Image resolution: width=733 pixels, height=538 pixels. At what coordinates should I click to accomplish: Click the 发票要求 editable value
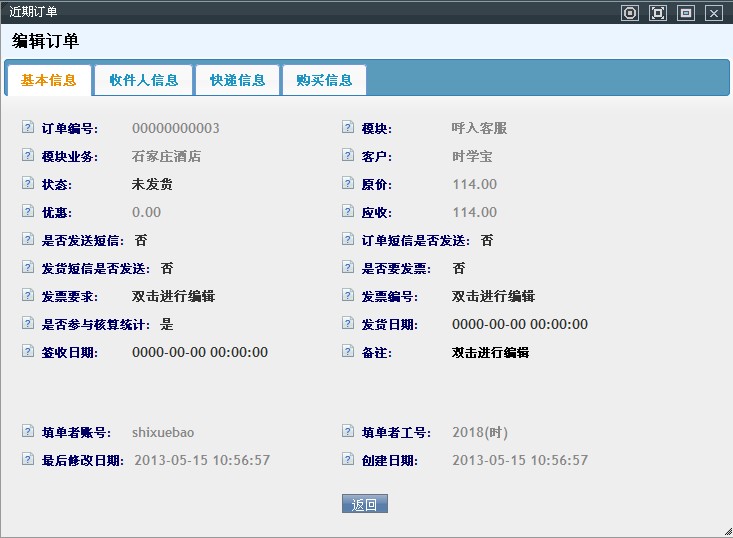point(173,296)
